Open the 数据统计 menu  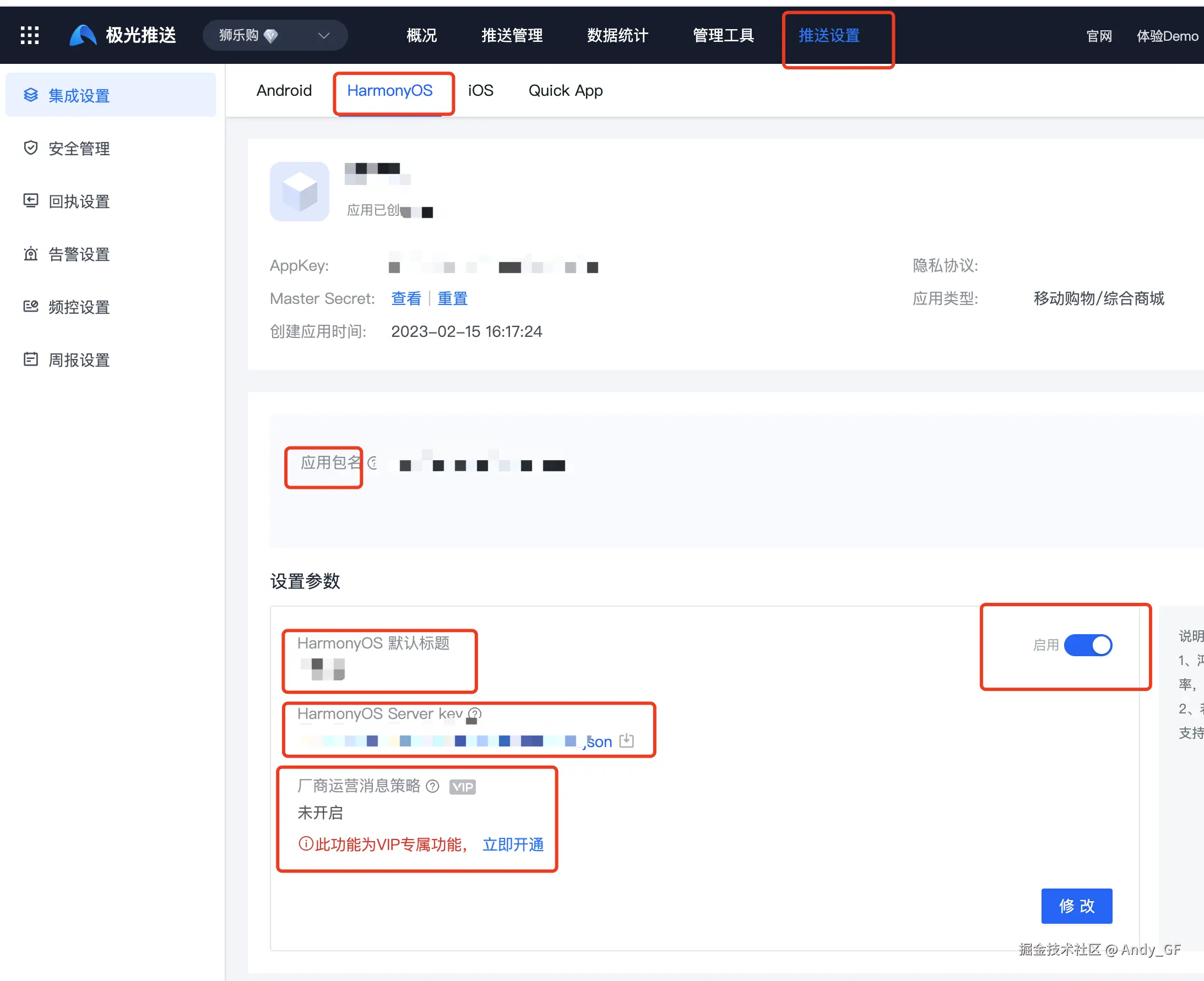pos(617,36)
